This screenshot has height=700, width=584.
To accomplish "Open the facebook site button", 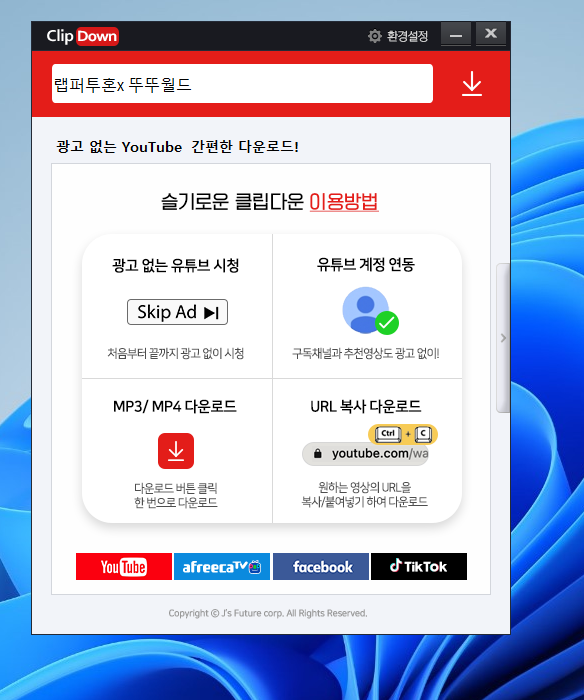I will (321, 567).
